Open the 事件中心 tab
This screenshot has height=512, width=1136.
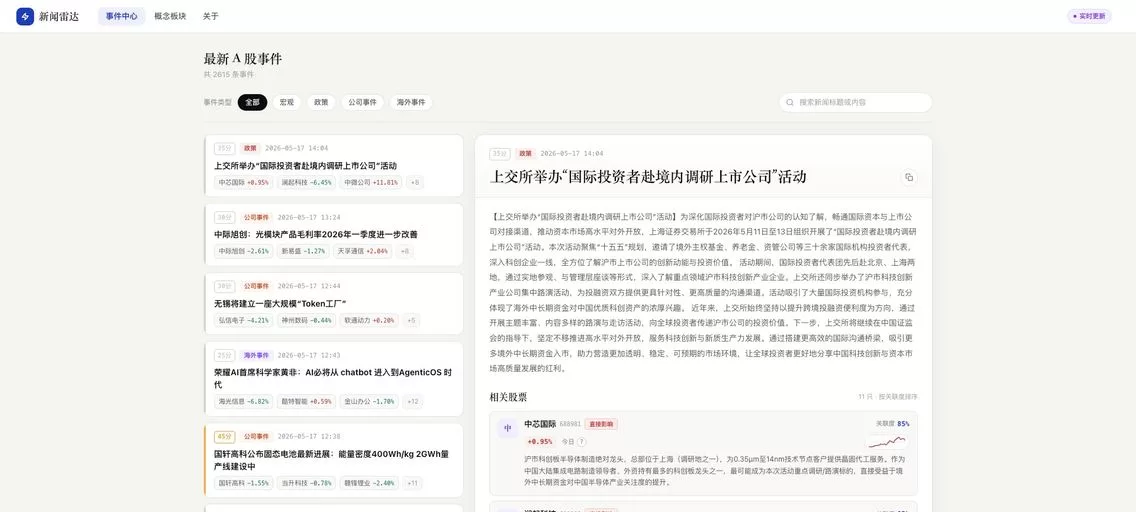pyautogui.click(x=122, y=16)
